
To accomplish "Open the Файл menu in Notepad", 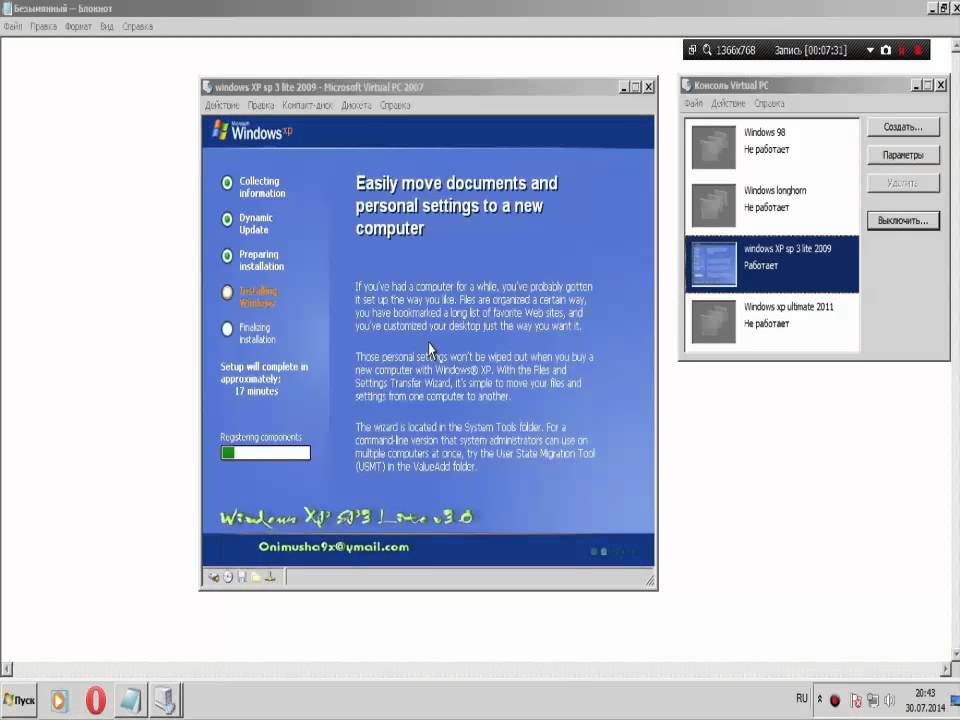I will (x=13, y=26).
